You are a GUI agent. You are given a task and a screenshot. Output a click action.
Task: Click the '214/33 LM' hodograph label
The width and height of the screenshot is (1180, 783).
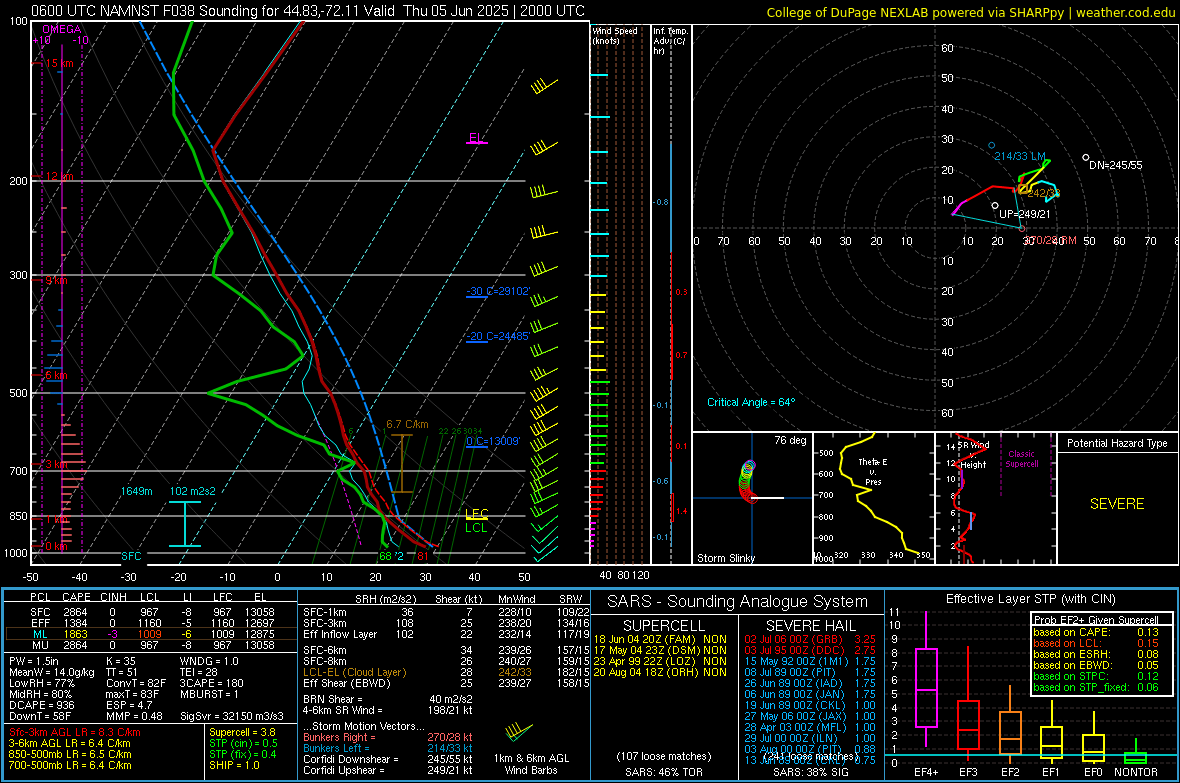(x=1020, y=156)
